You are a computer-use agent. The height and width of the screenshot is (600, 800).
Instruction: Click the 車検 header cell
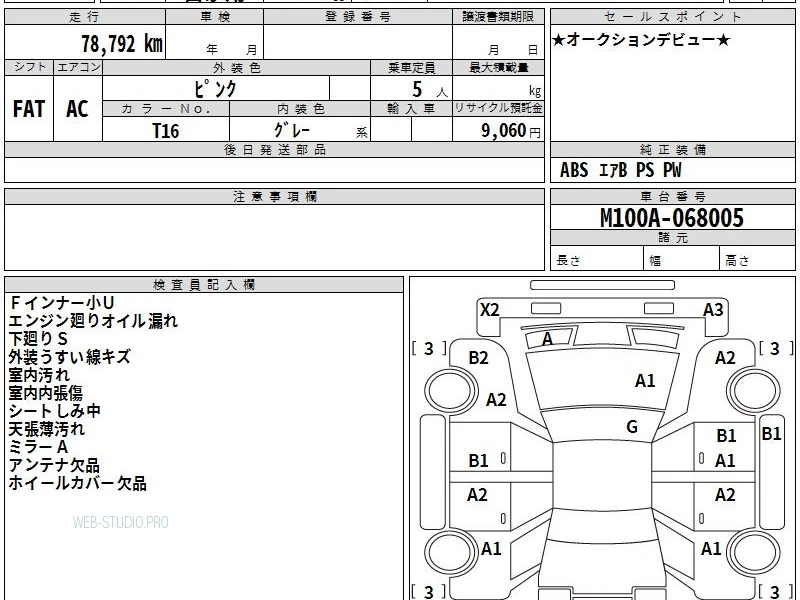coord(215,17)
